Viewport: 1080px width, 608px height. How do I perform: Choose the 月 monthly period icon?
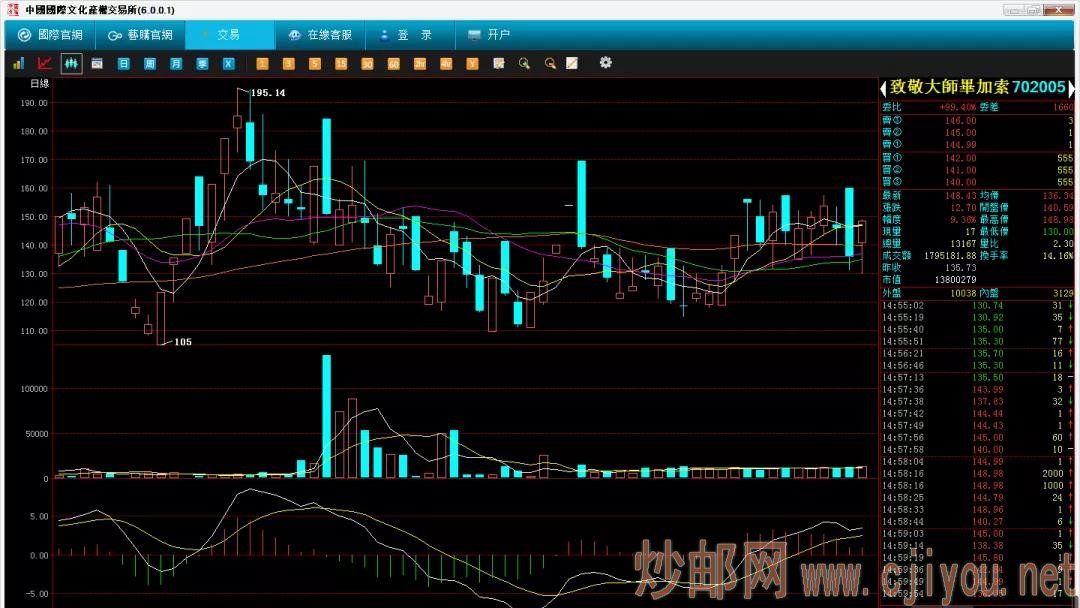176,63
